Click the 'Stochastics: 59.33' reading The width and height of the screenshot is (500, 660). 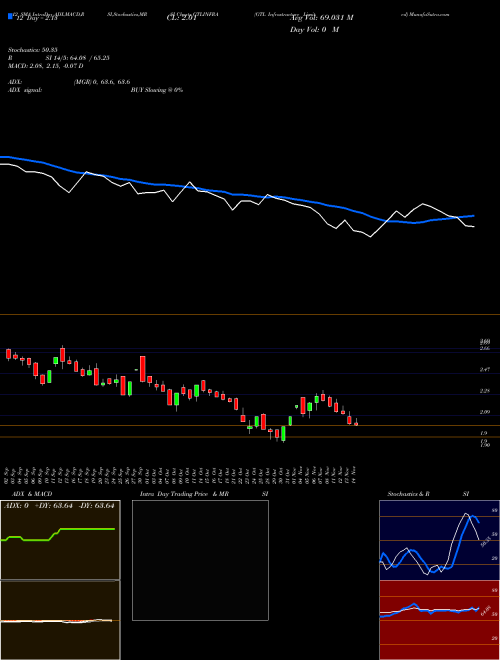click(31, 50)
